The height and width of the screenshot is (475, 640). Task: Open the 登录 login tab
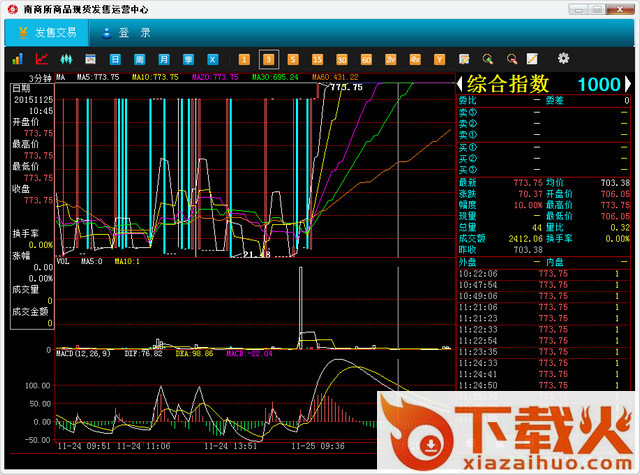[127, 33]
